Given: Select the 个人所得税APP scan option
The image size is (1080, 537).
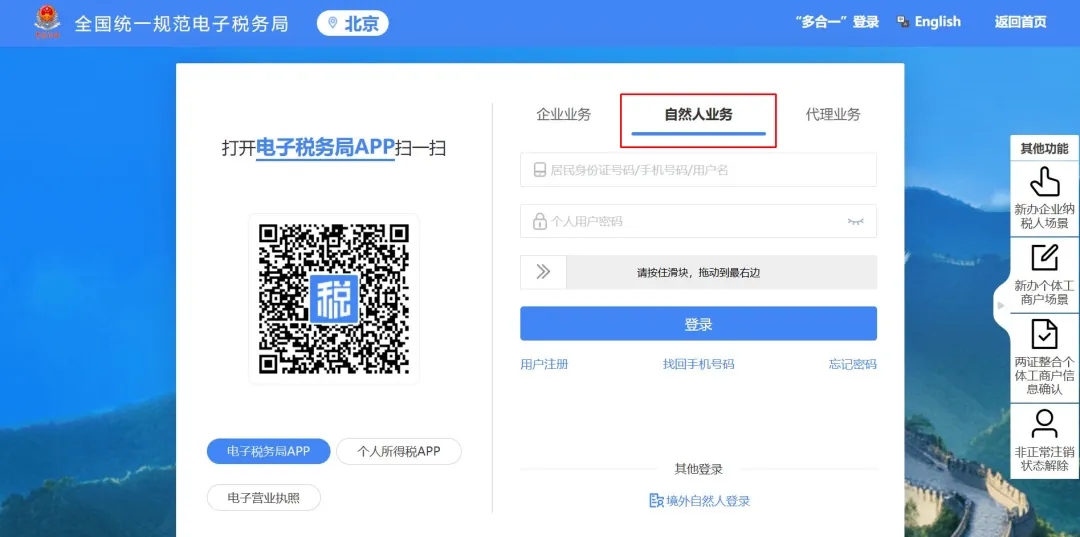Looking at the screenshot, I should click(x=399, y=451).
